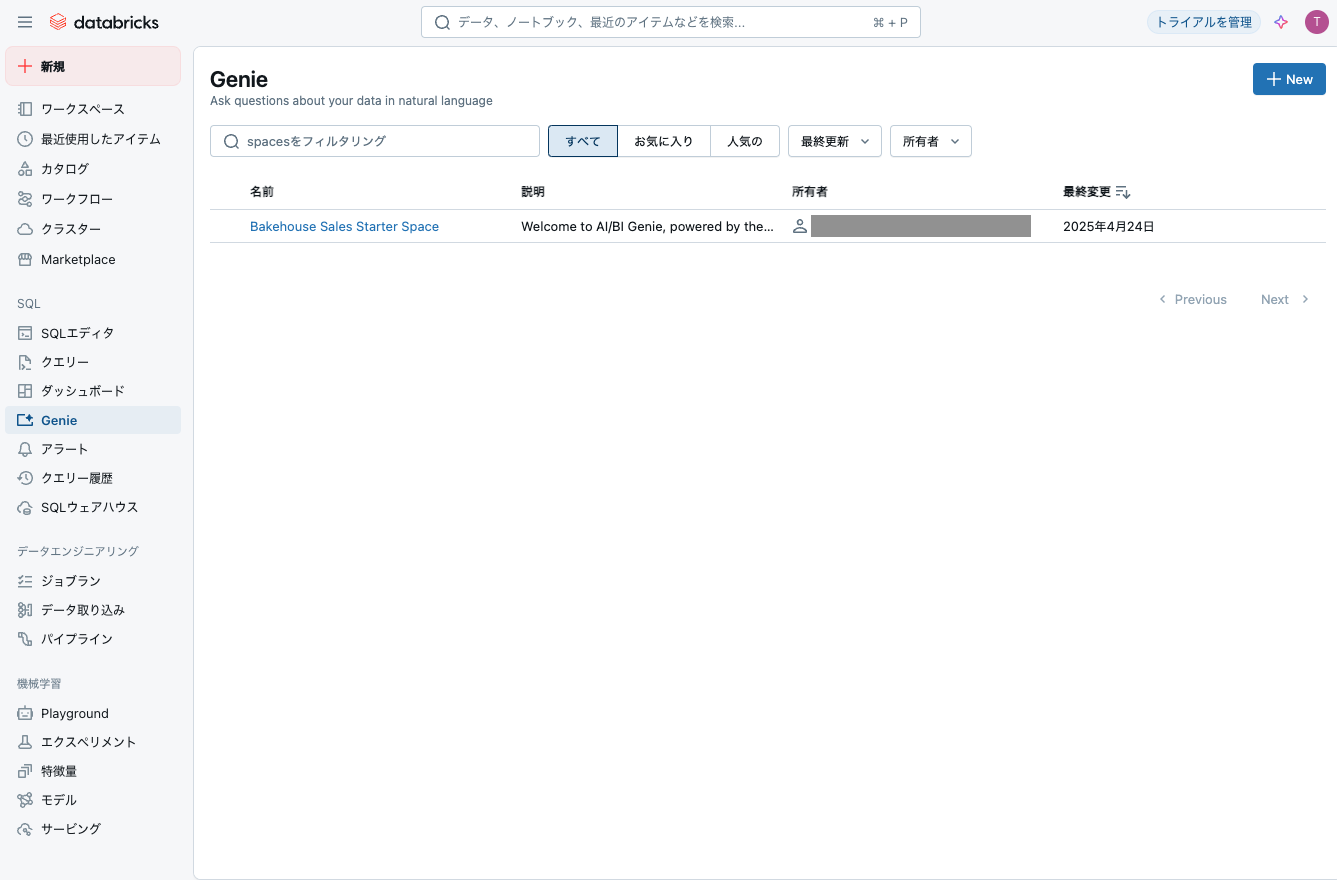Filter spaces by 人気の
The width and height of the screenshot is (1337, 880).
(x=745, y=141)
